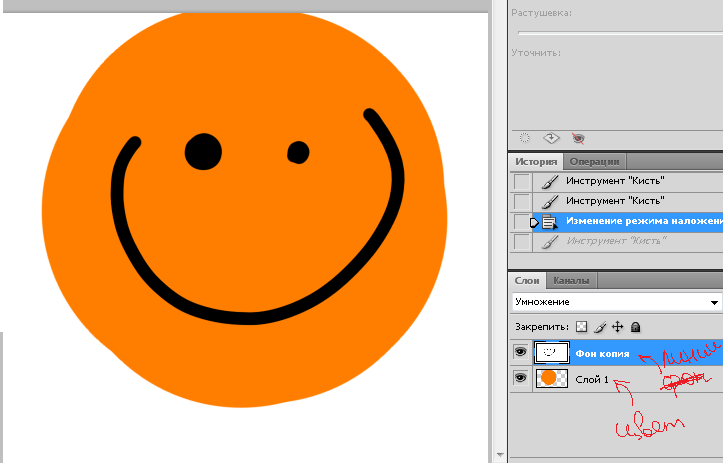The height and width of the screenshot is (463, 723).
Task: Select the Изменение режима наложения history state
Action: (x=640, y=221)
